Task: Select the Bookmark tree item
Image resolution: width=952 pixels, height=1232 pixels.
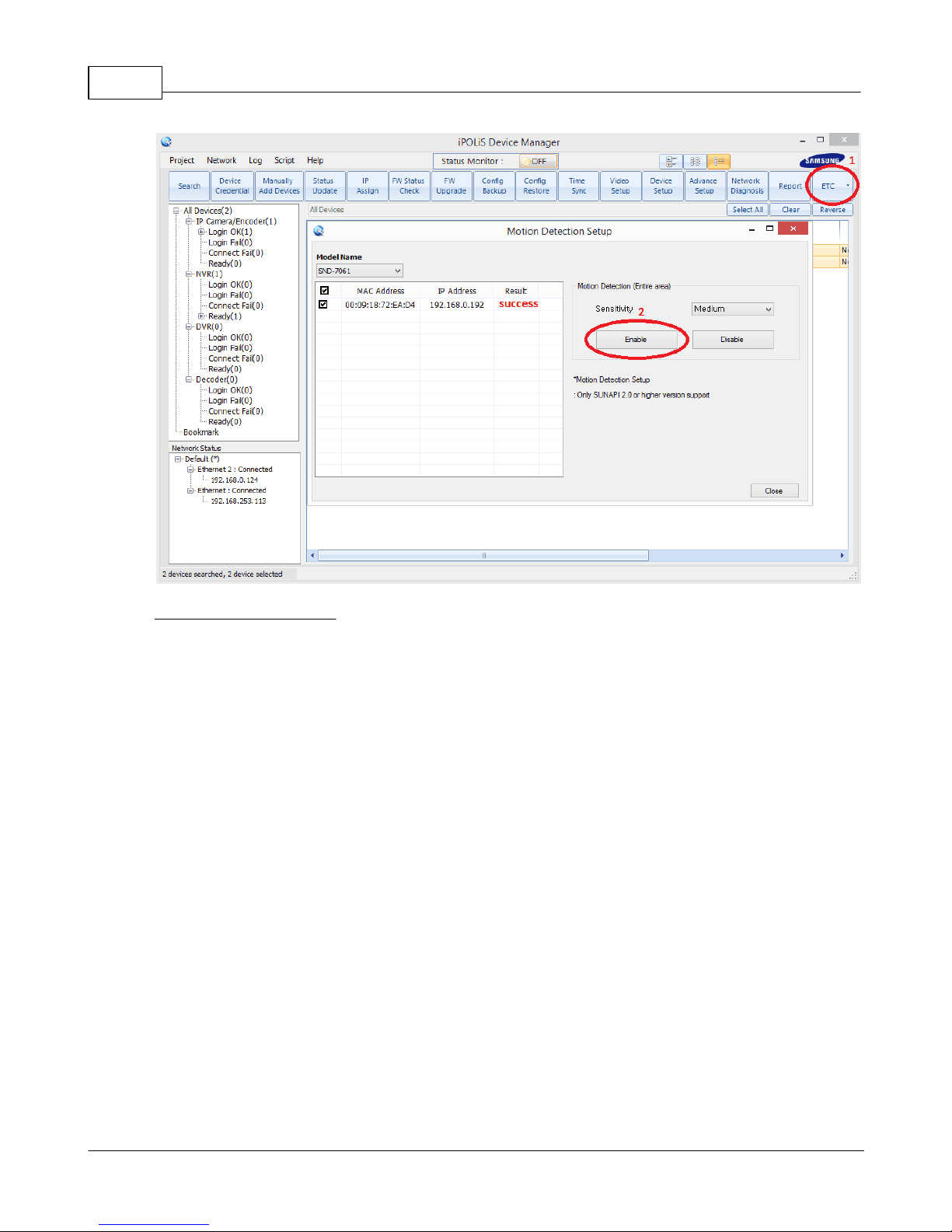Action: [201, 432]
